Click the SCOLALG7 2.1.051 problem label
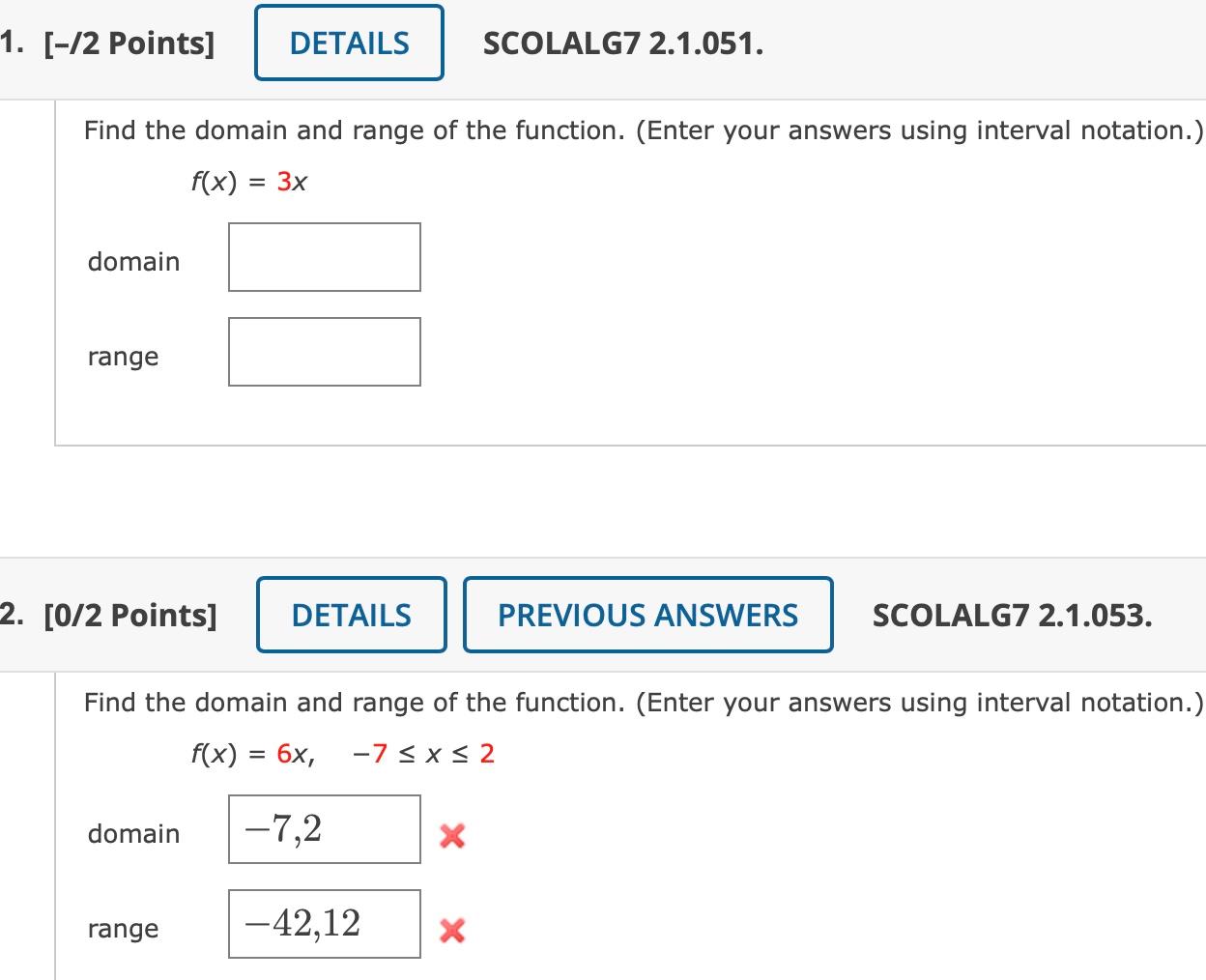 pos(623,43)
